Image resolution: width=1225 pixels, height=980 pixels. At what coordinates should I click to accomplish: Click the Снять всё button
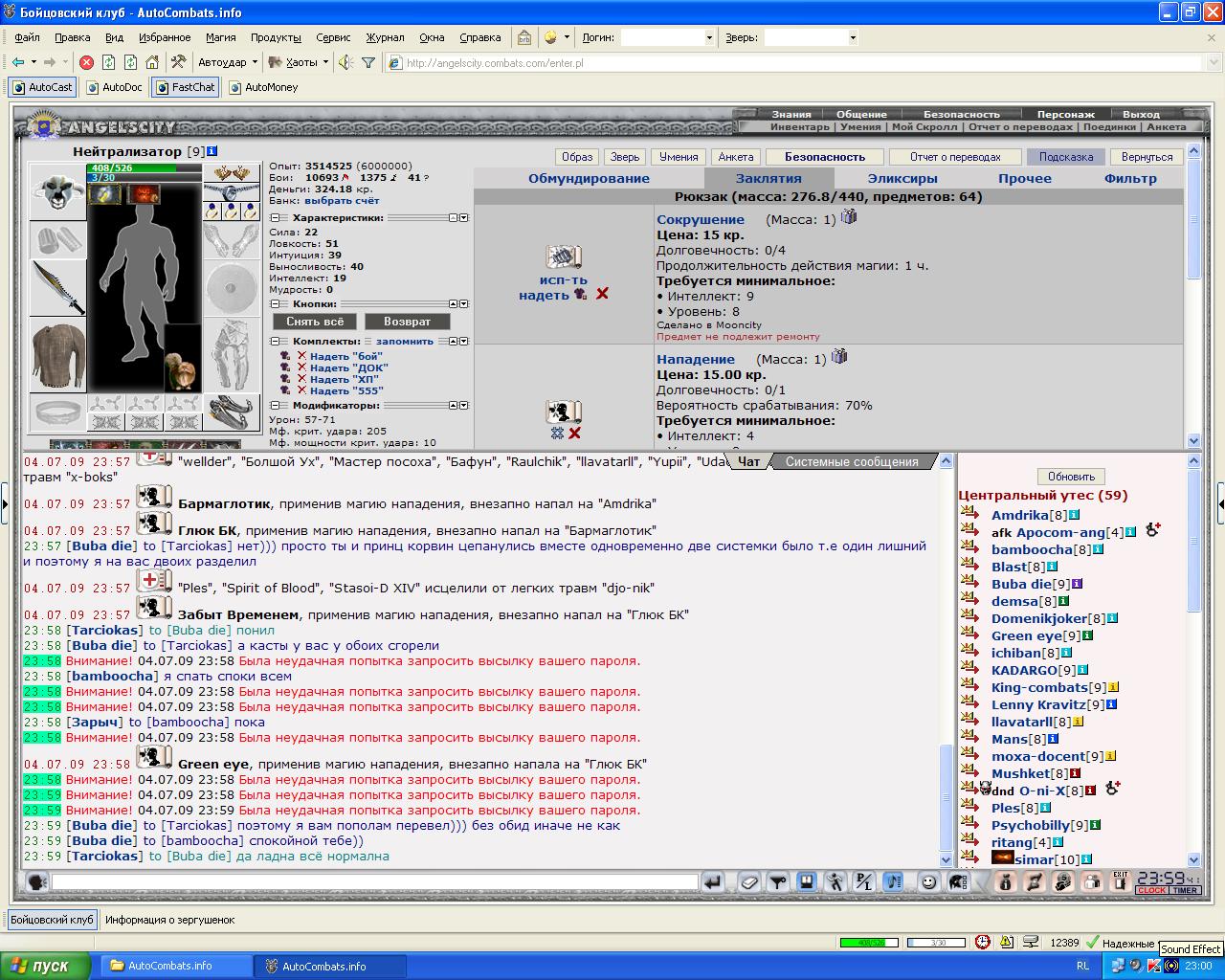[315, 322]
